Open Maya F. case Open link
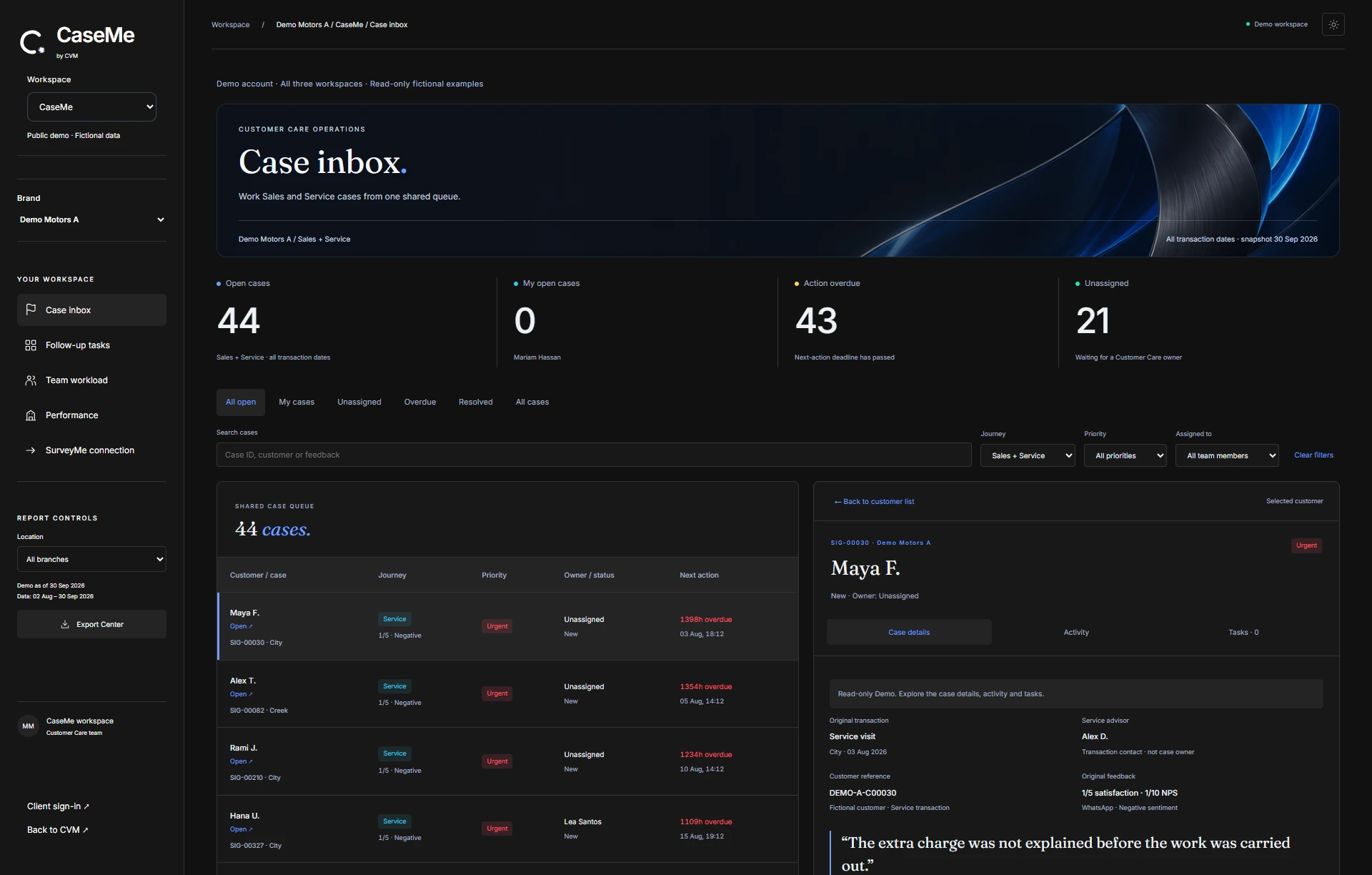1372x875 pixels. pyautogui.click(x=241, y=626)
